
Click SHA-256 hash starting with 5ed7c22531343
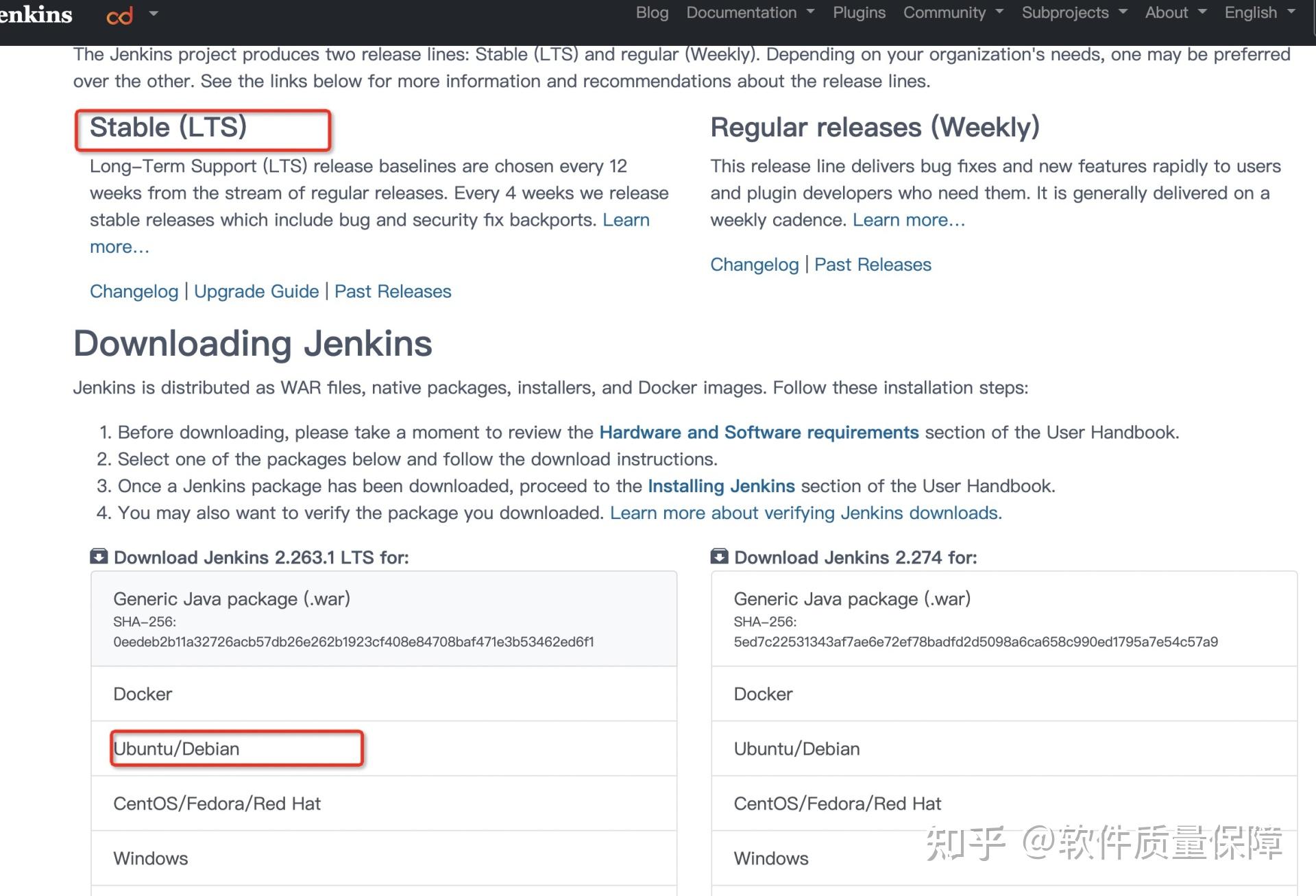tap(975, 642)
